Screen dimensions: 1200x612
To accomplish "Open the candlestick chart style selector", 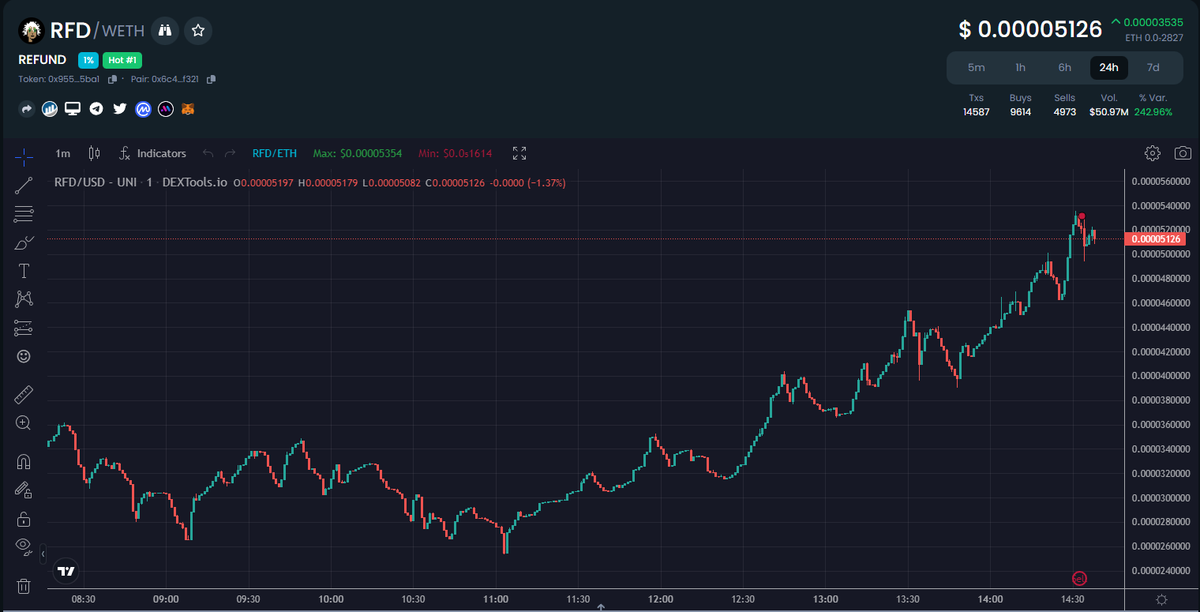I will [x=95, y=153].
